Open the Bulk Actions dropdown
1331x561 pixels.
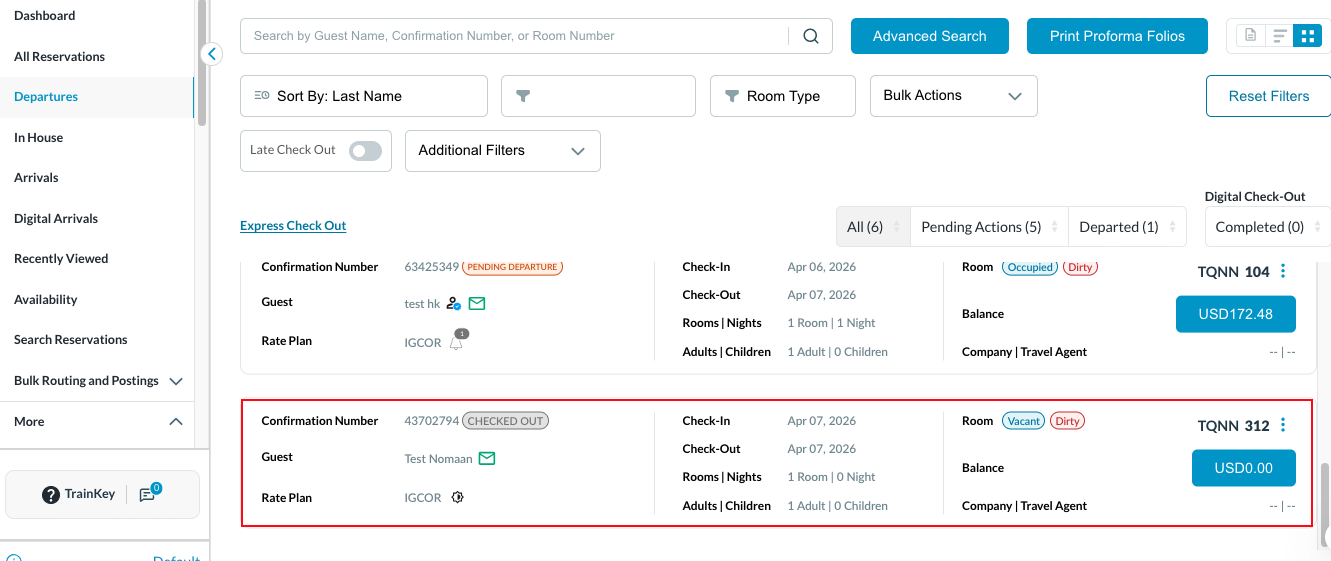[x=953, y=96]
